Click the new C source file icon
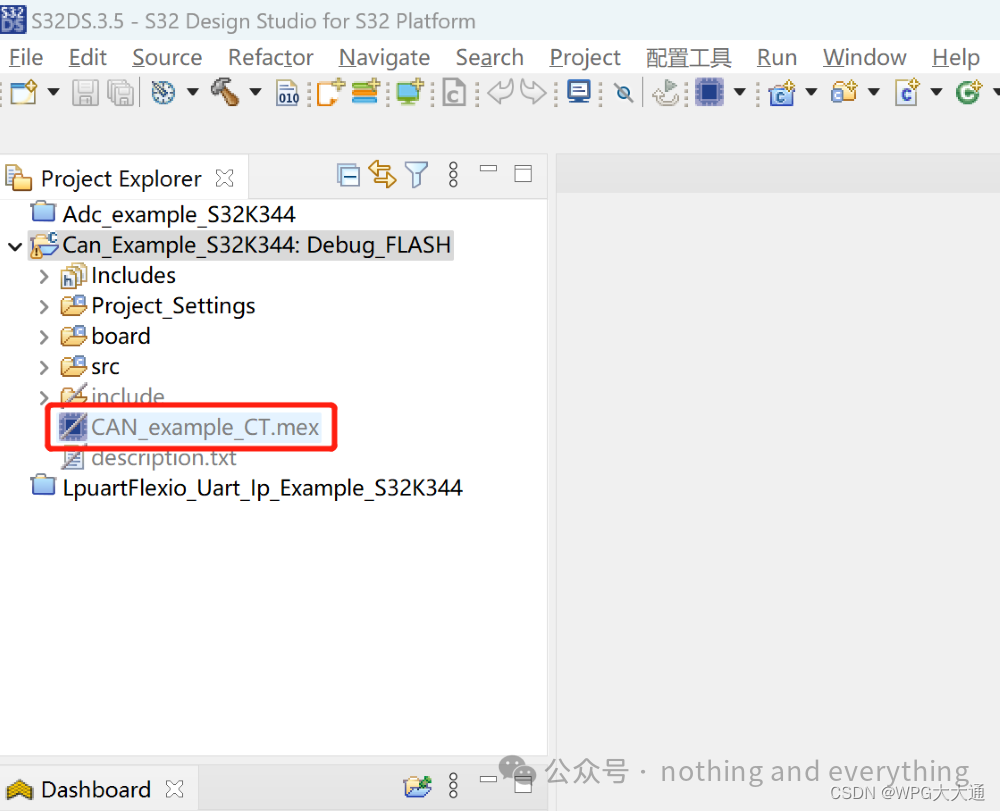This screenshot has height=811, width=1000. pos(907,92)
